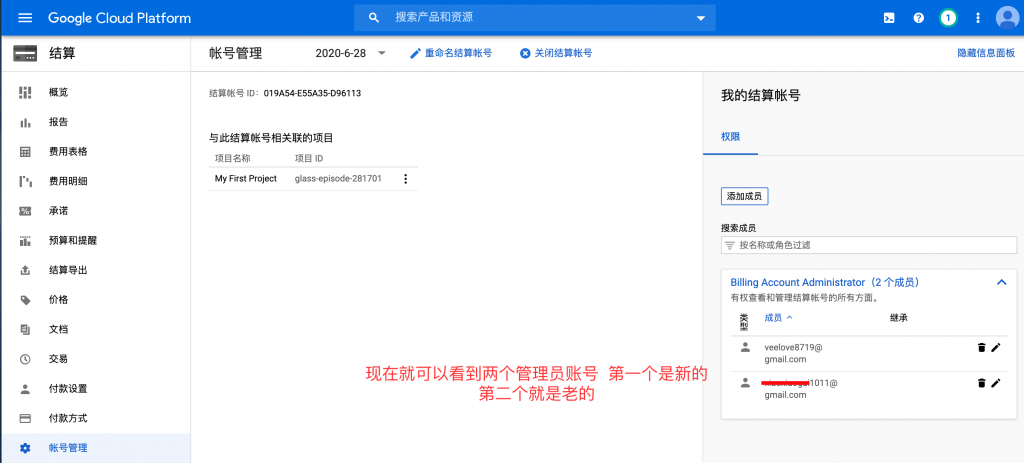The width and height of the screenshot is (1024, 463).
Task: Click the 概览 dashboard icon
Action: point(25,92)
